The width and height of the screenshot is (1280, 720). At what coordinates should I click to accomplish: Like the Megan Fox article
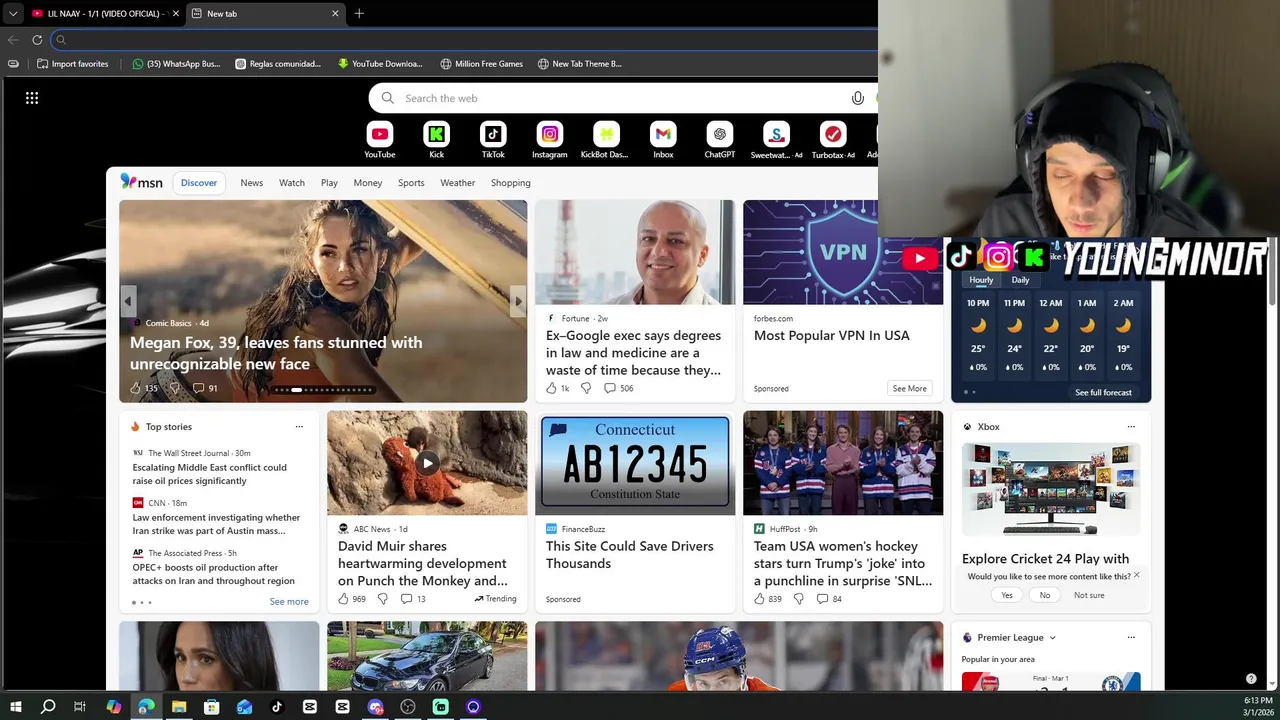pyautogui.click(x=136, y=388)
